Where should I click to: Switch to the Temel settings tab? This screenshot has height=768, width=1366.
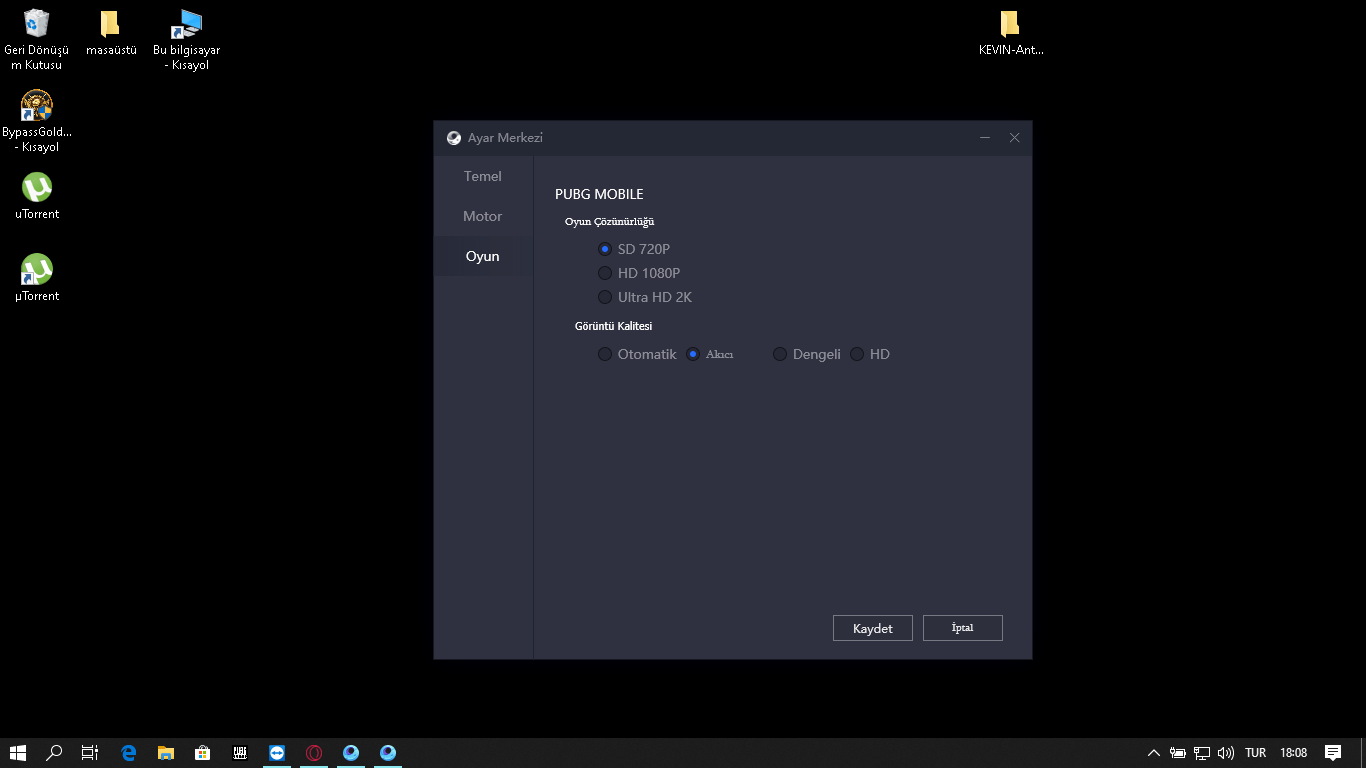483,176
